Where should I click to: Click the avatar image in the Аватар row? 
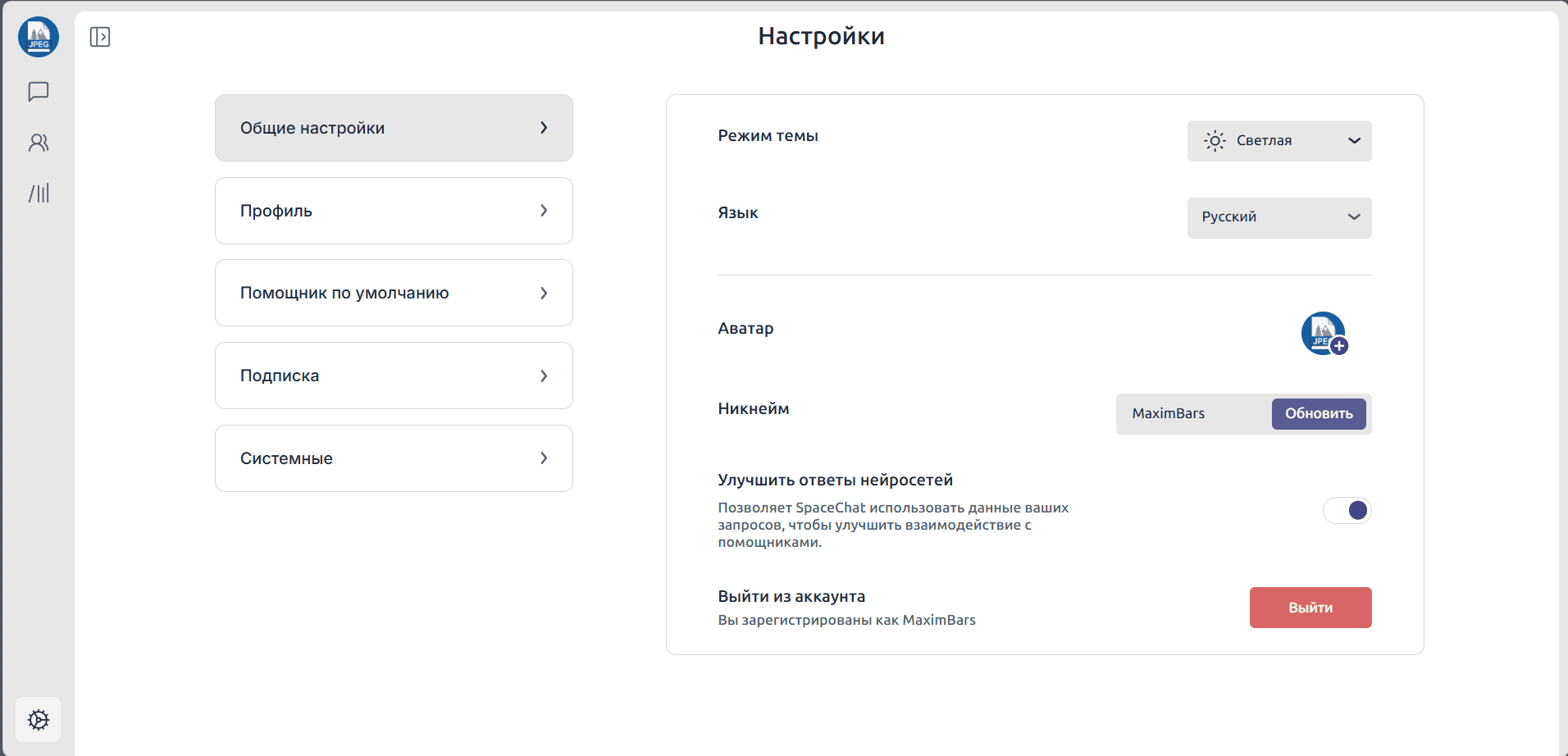(x=1320, y=331)
